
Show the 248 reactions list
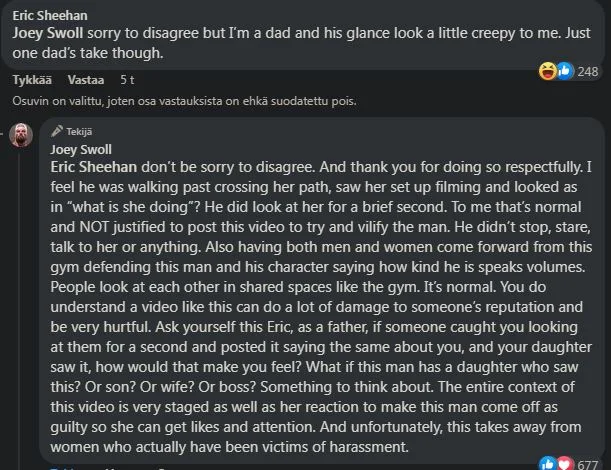point(587,71)
